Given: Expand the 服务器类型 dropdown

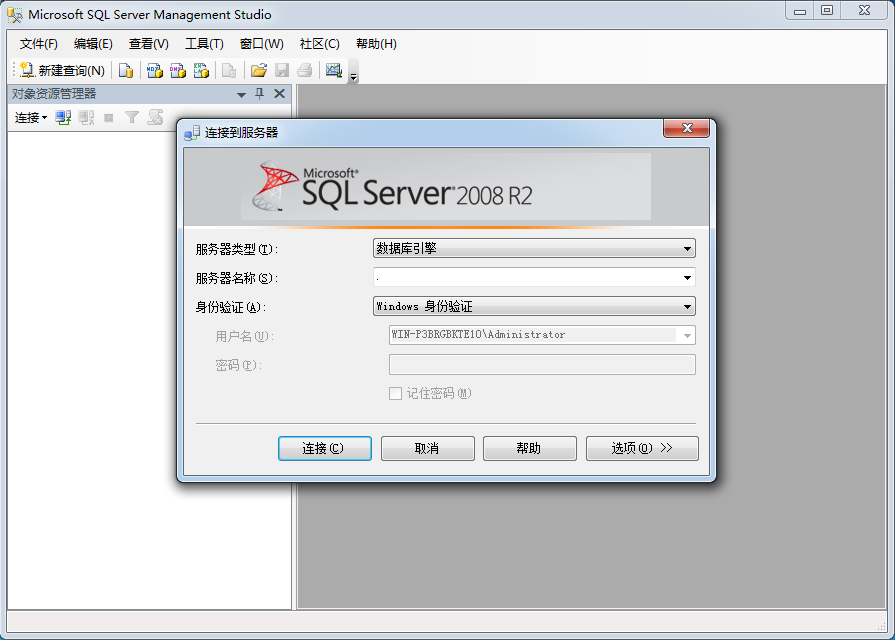Looking at the screenshot, I should 687,249.
